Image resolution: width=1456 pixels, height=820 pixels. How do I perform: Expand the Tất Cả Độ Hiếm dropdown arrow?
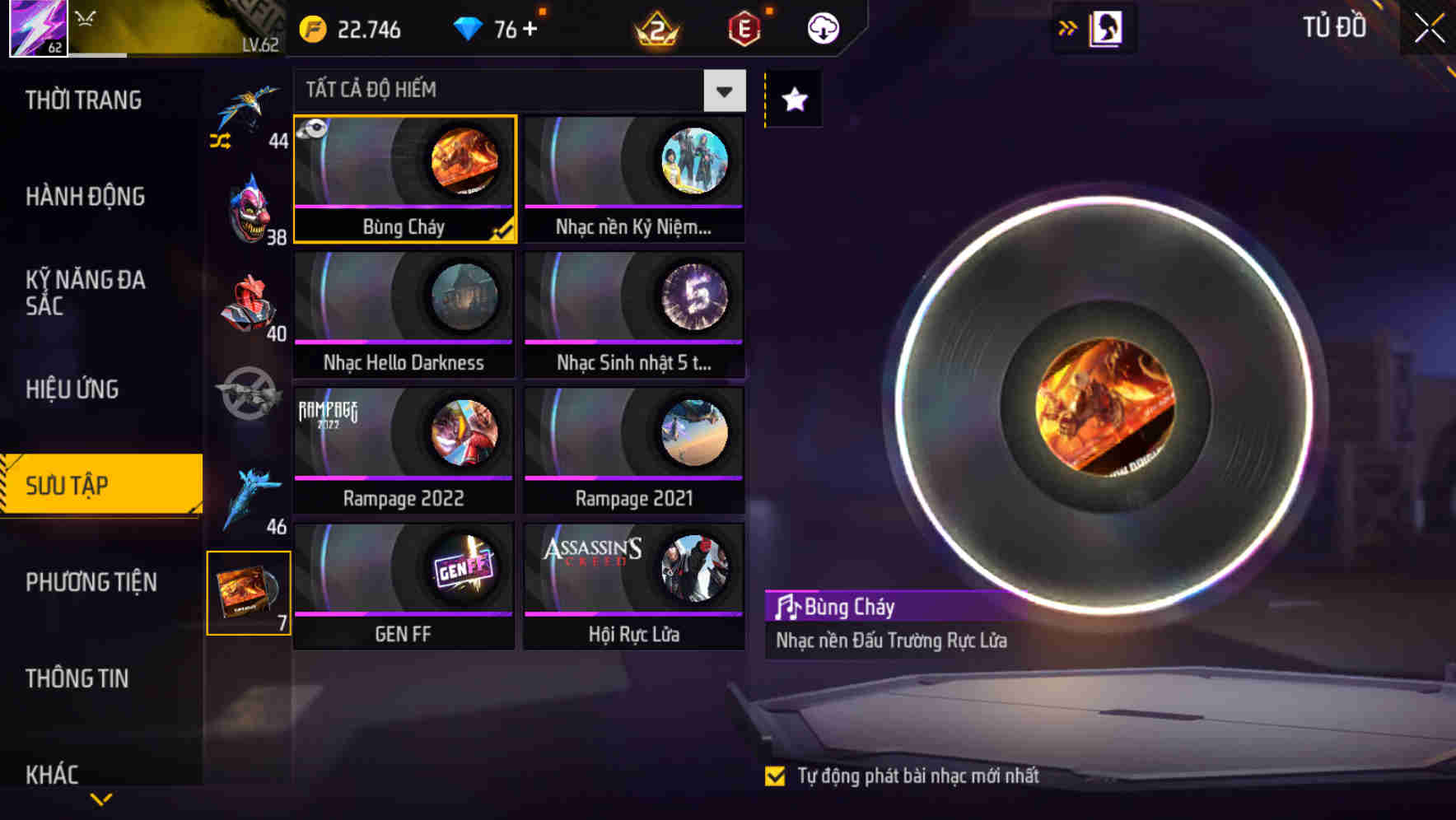pyautogui.click(x=725, y=91)
